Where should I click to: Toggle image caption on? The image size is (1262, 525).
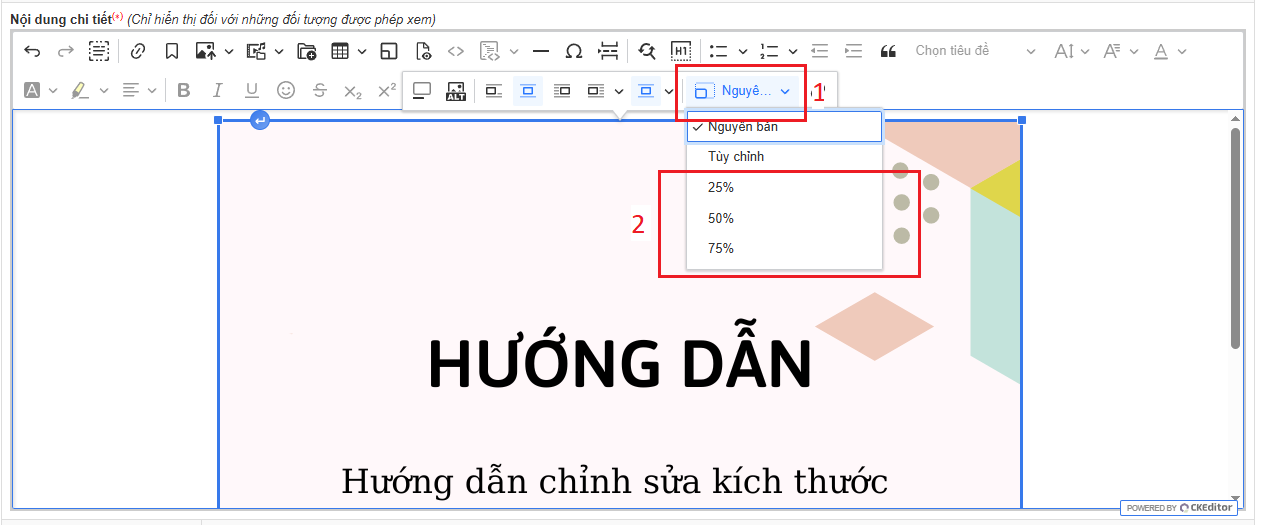[x=422, y=91]
